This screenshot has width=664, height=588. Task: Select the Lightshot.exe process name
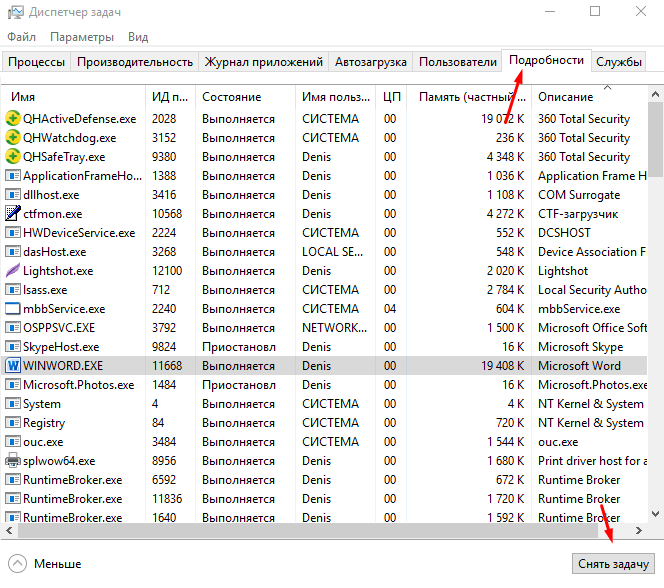(58, 271)
